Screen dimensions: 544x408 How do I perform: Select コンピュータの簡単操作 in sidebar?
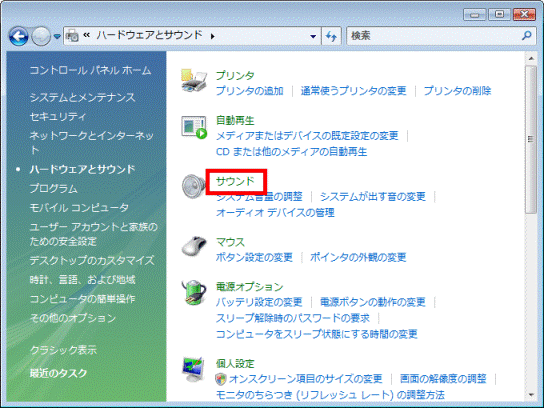[82, 299]
